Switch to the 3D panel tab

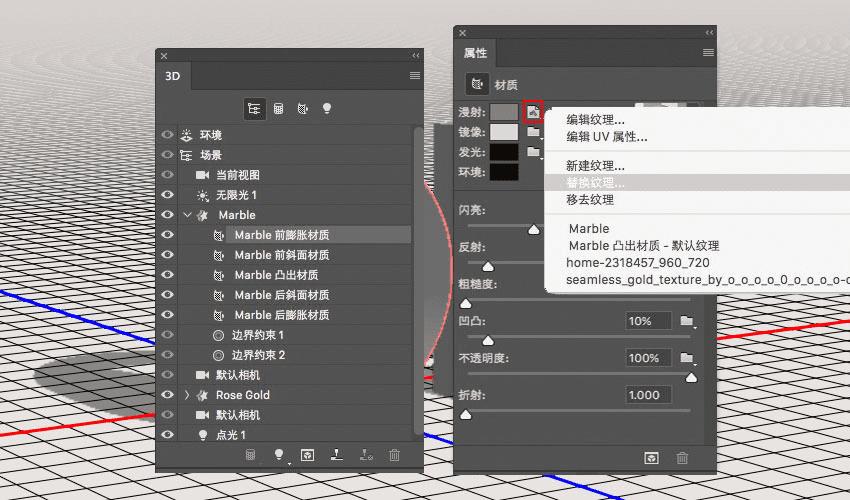pyautogui.click(x=173, y=76)
